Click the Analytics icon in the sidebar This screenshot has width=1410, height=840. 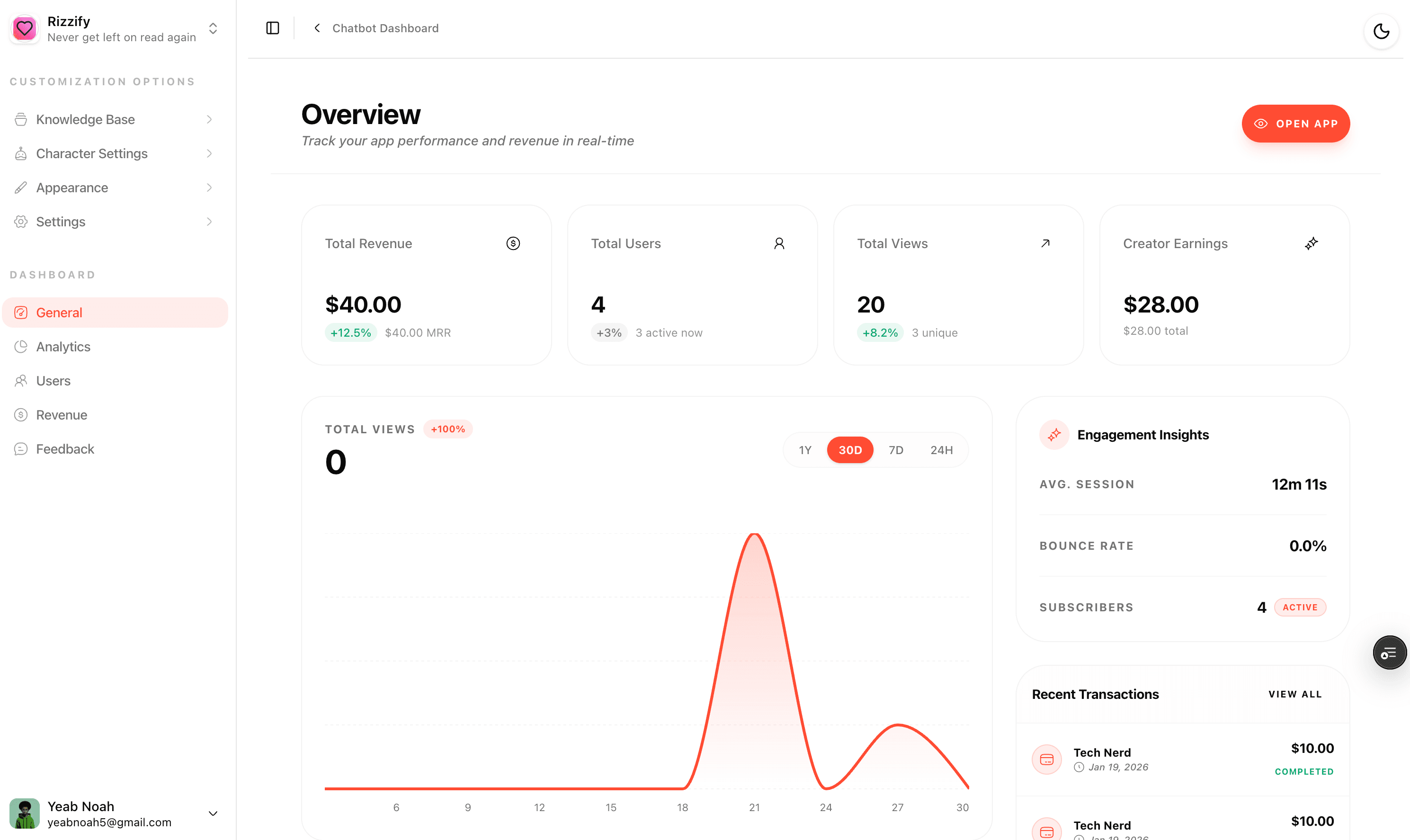click(21, 347)
